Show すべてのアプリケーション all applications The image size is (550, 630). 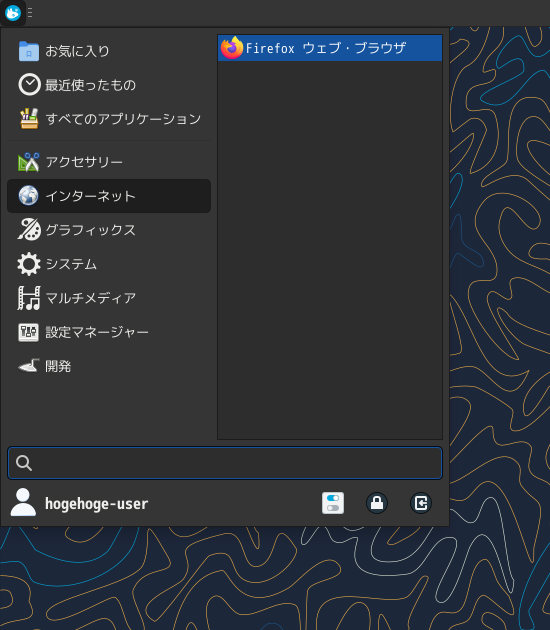(109, 119)
